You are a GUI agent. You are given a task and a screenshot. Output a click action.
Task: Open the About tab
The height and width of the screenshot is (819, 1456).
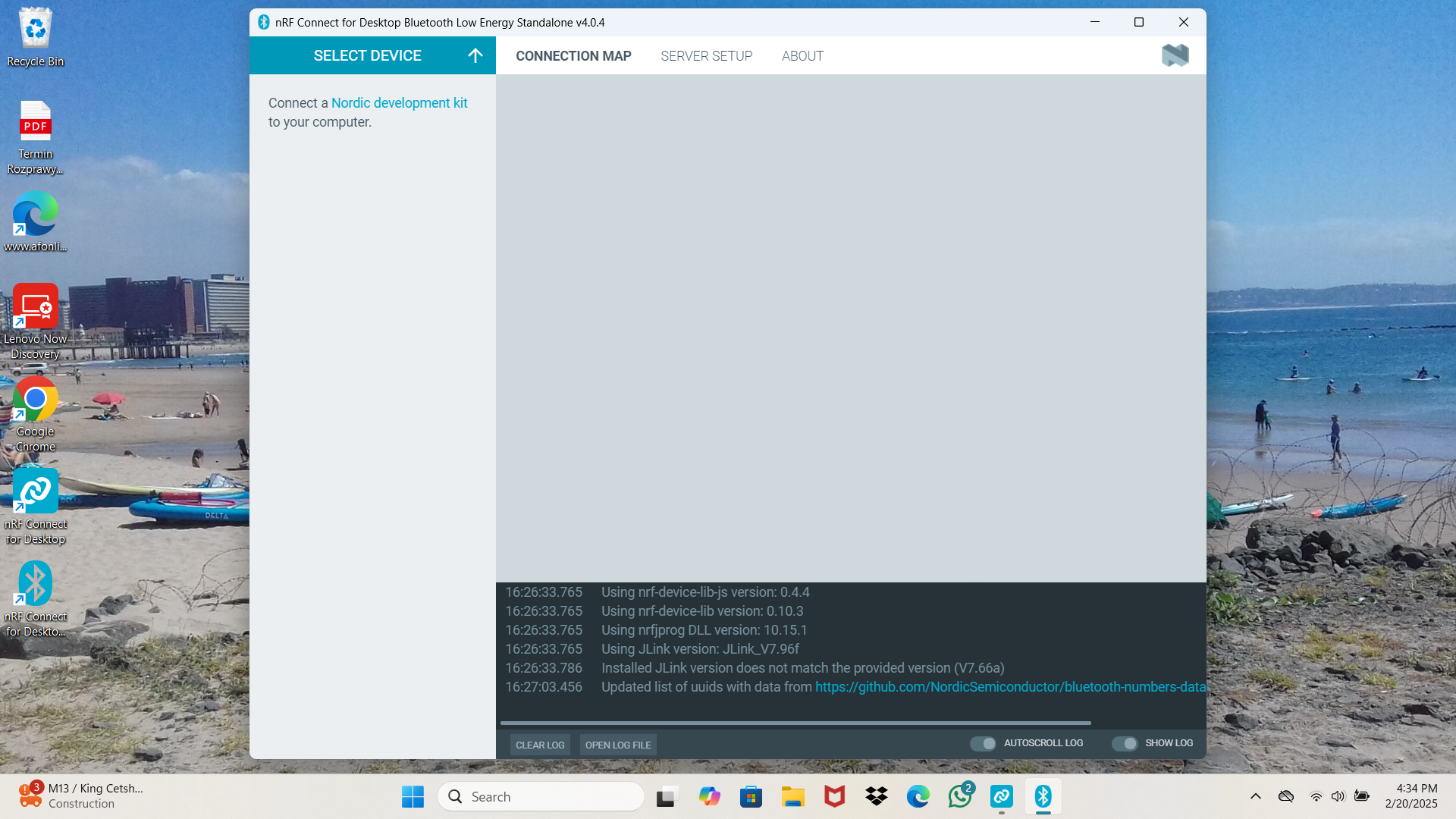click(x=802, y=56)
